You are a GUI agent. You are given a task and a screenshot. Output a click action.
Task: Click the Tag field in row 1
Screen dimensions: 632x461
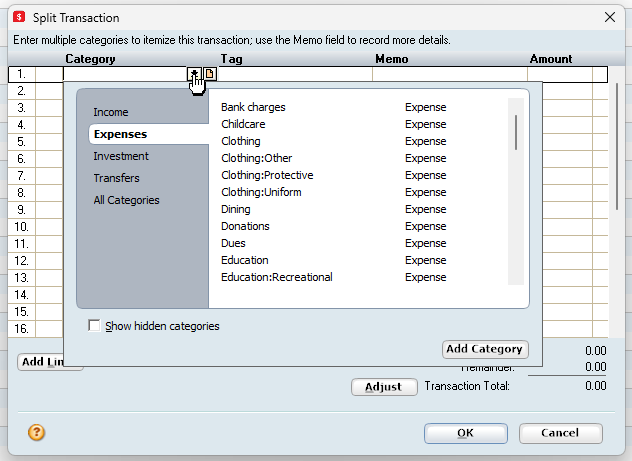coord(295,74)
